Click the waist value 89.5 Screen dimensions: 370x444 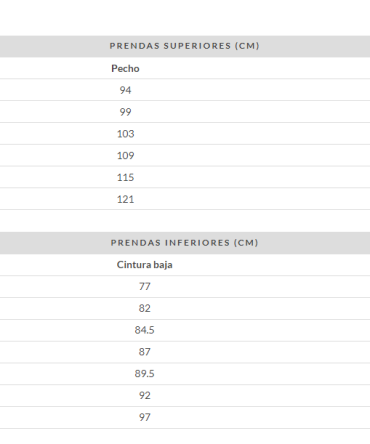144,374
